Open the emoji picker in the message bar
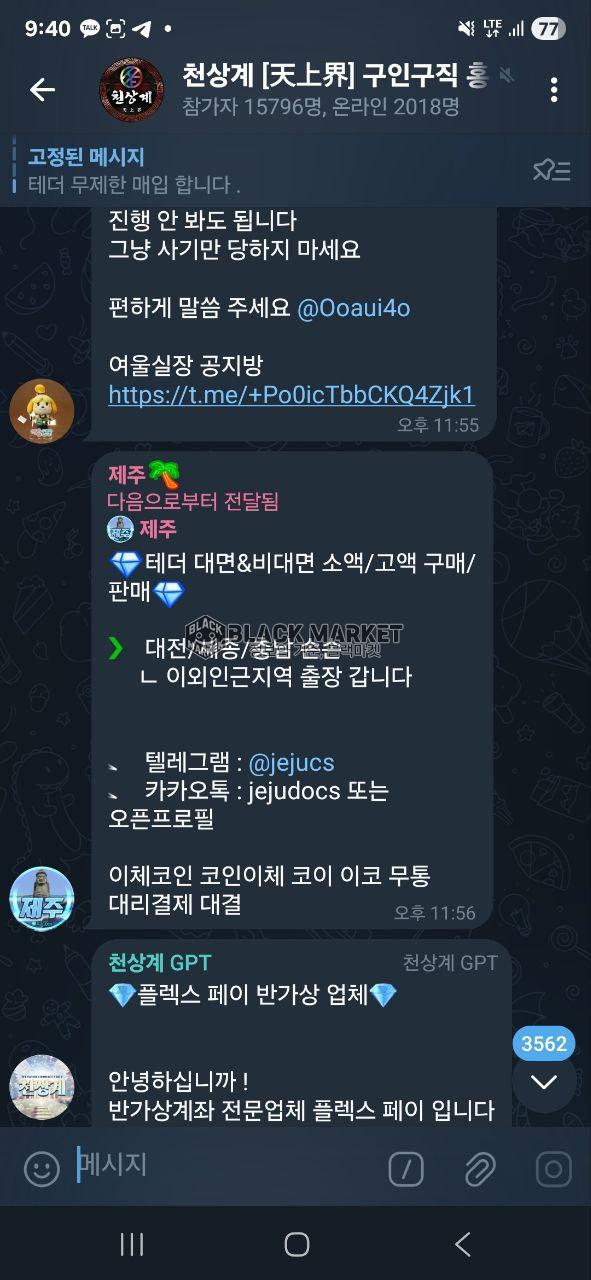 pos(41,1168)
